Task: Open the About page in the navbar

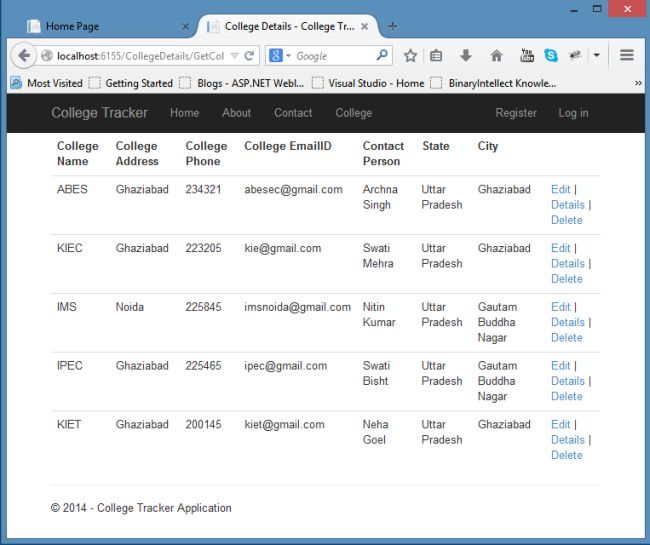Action: pyautogui.click(x=236, y=113)
